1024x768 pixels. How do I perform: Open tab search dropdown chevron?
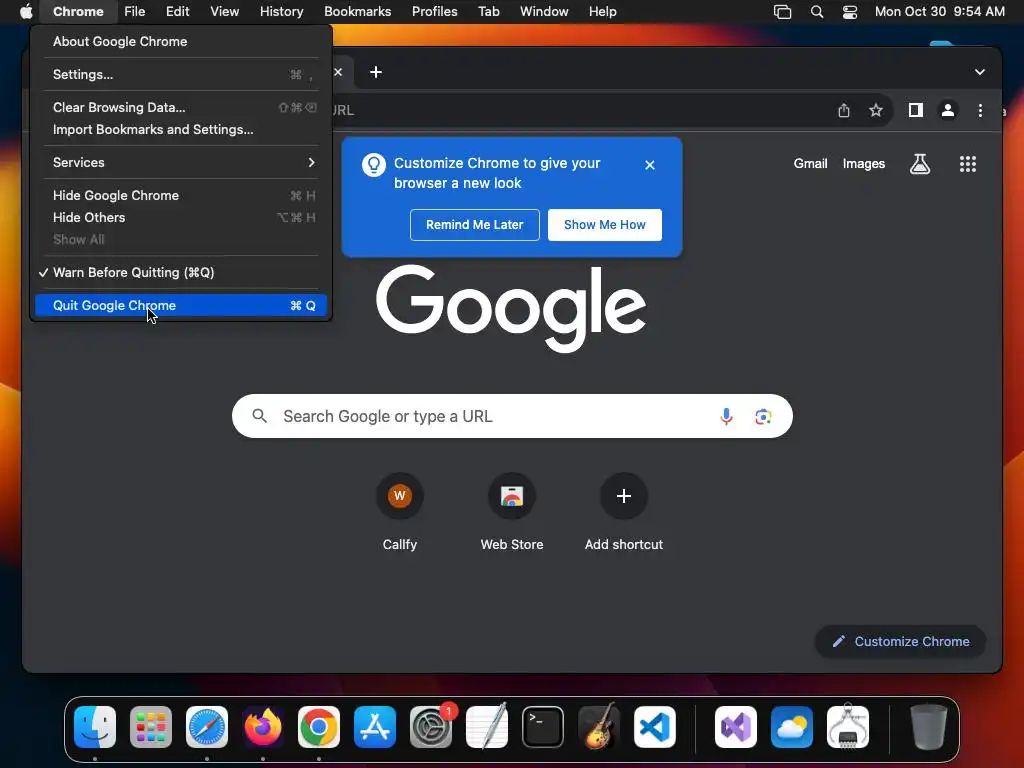980,72
